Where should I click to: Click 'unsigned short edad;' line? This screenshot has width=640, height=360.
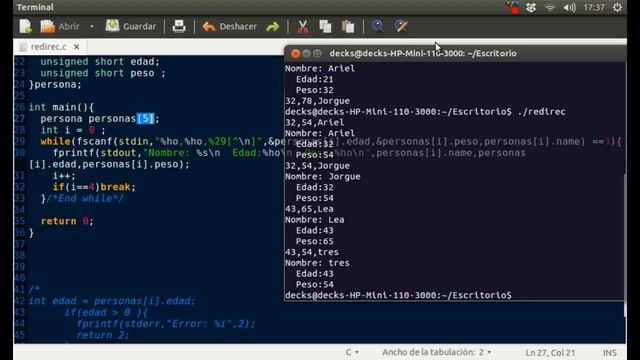click(100, 62)
